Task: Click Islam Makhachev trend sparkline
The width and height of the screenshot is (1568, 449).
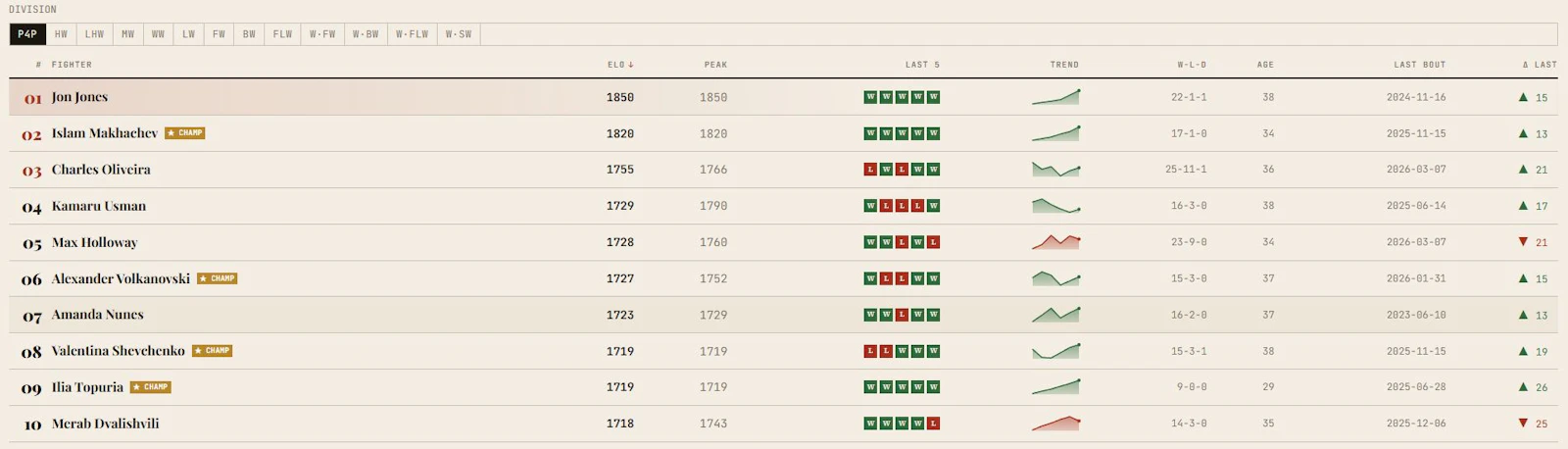Action: tap(1055, 133)
